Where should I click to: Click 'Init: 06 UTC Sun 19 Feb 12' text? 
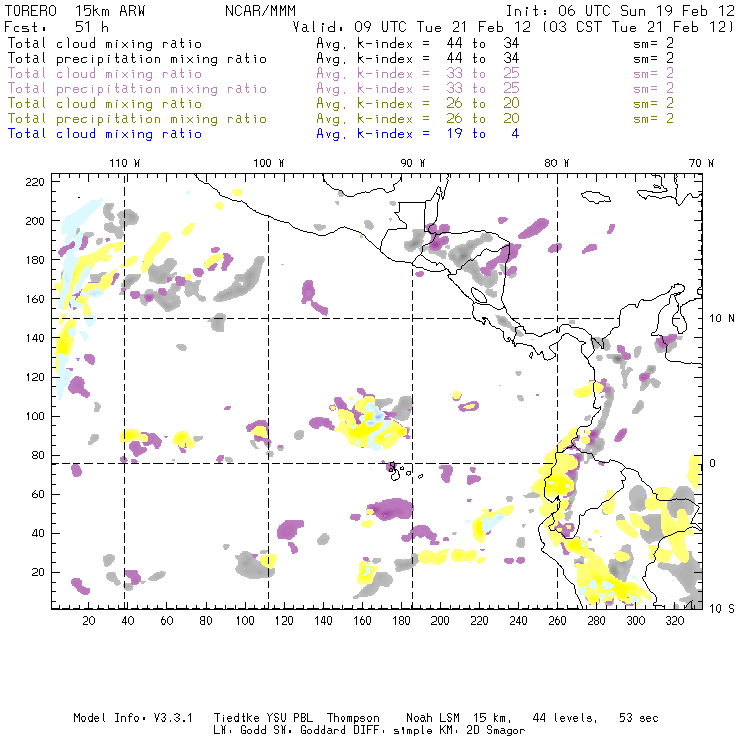click(x=620, y=11)
